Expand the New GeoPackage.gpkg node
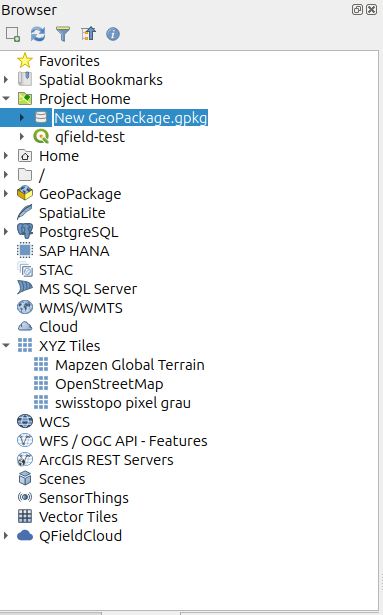Viewport: 383px width, 615px height. [22, 118]
